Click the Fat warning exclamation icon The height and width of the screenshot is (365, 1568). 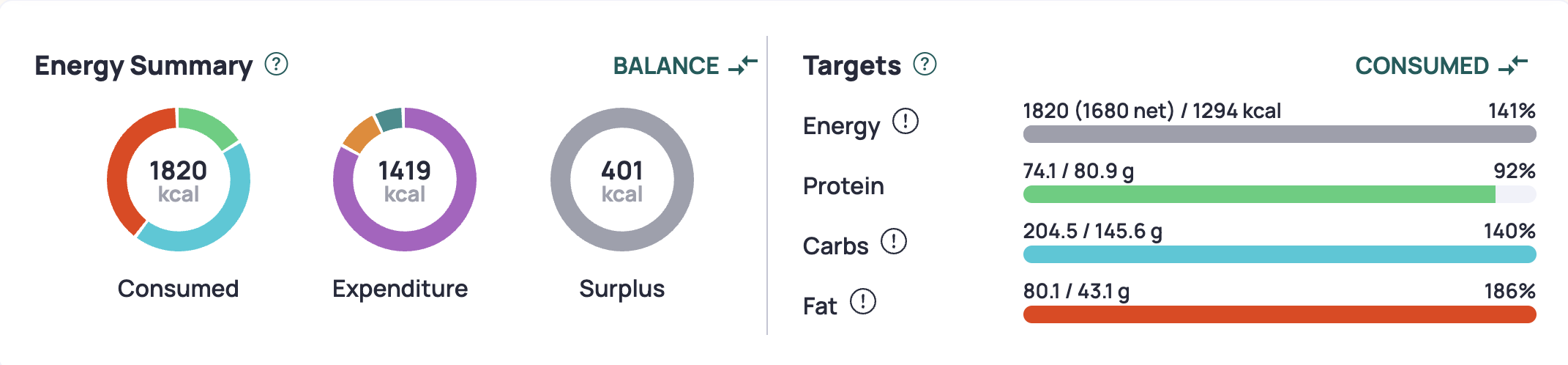pyautogui.click(x=863, y=301)
